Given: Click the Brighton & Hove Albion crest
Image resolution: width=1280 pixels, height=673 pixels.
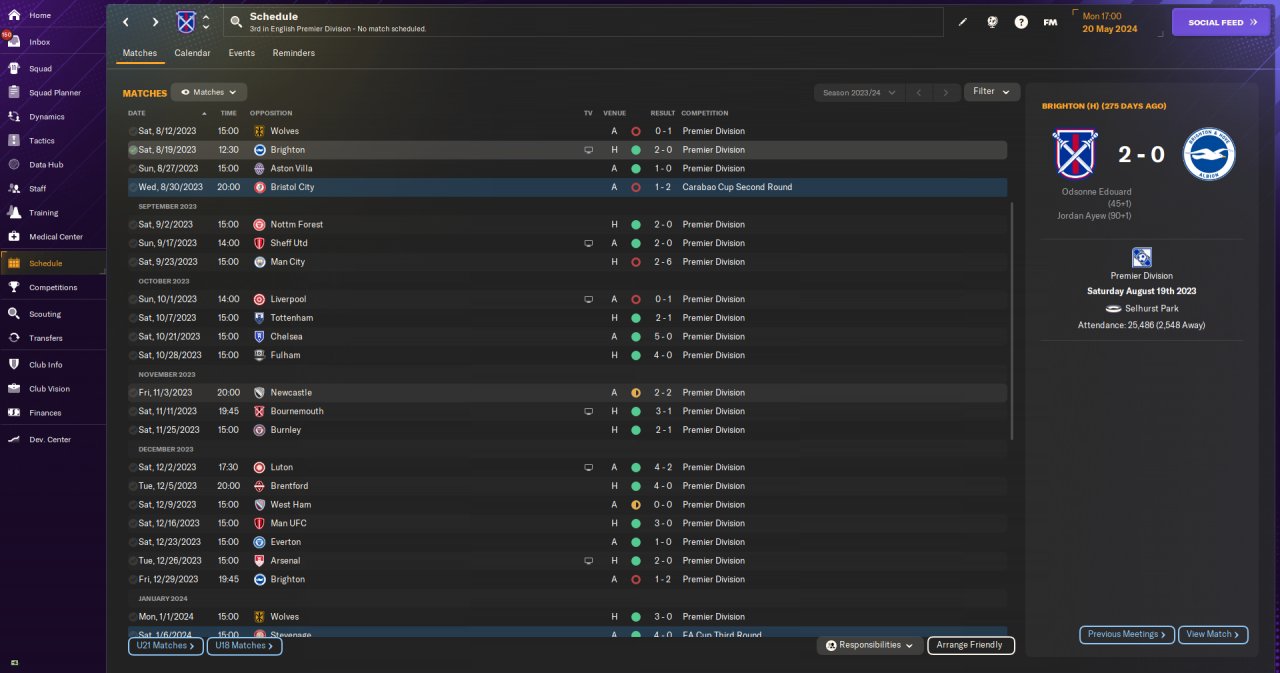Looking at the screenshot, I should [1208, 154].
